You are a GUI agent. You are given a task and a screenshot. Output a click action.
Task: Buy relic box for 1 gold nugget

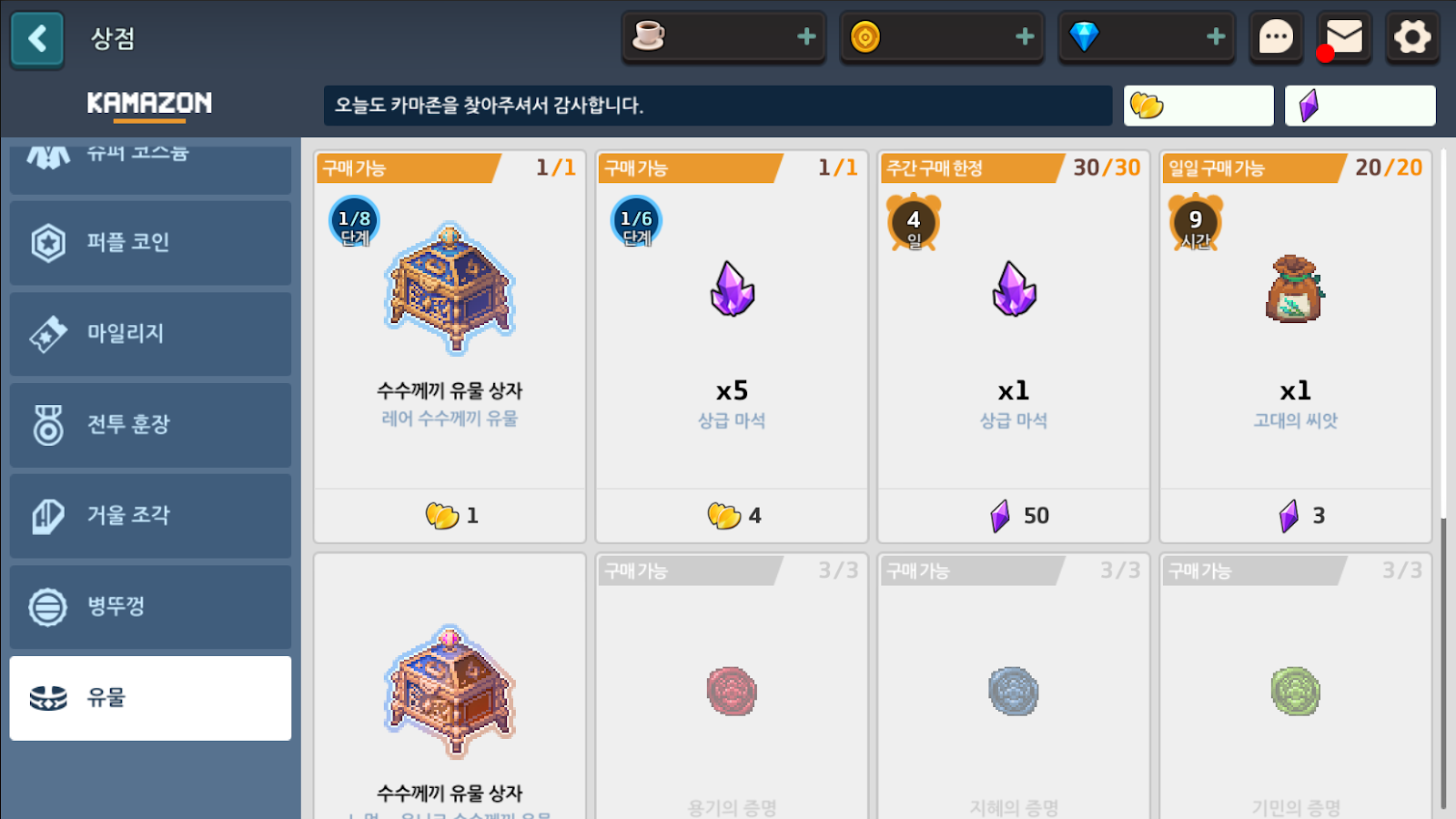click(x=450, y=516)
